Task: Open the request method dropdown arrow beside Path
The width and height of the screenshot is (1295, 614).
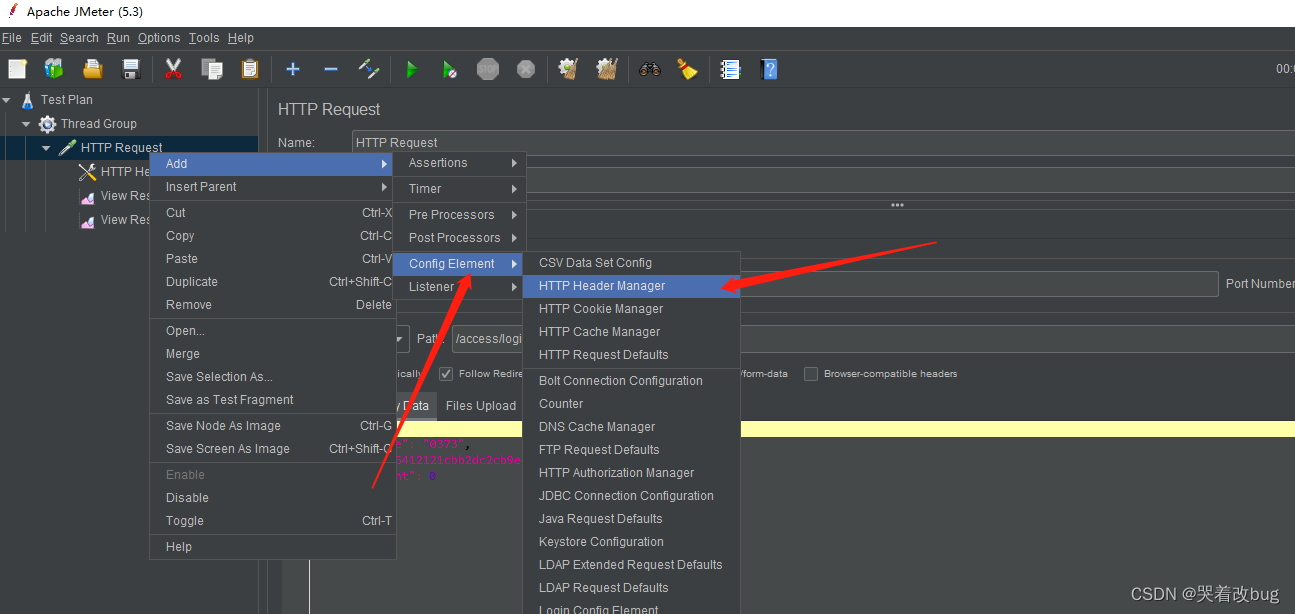Action: 401,339
